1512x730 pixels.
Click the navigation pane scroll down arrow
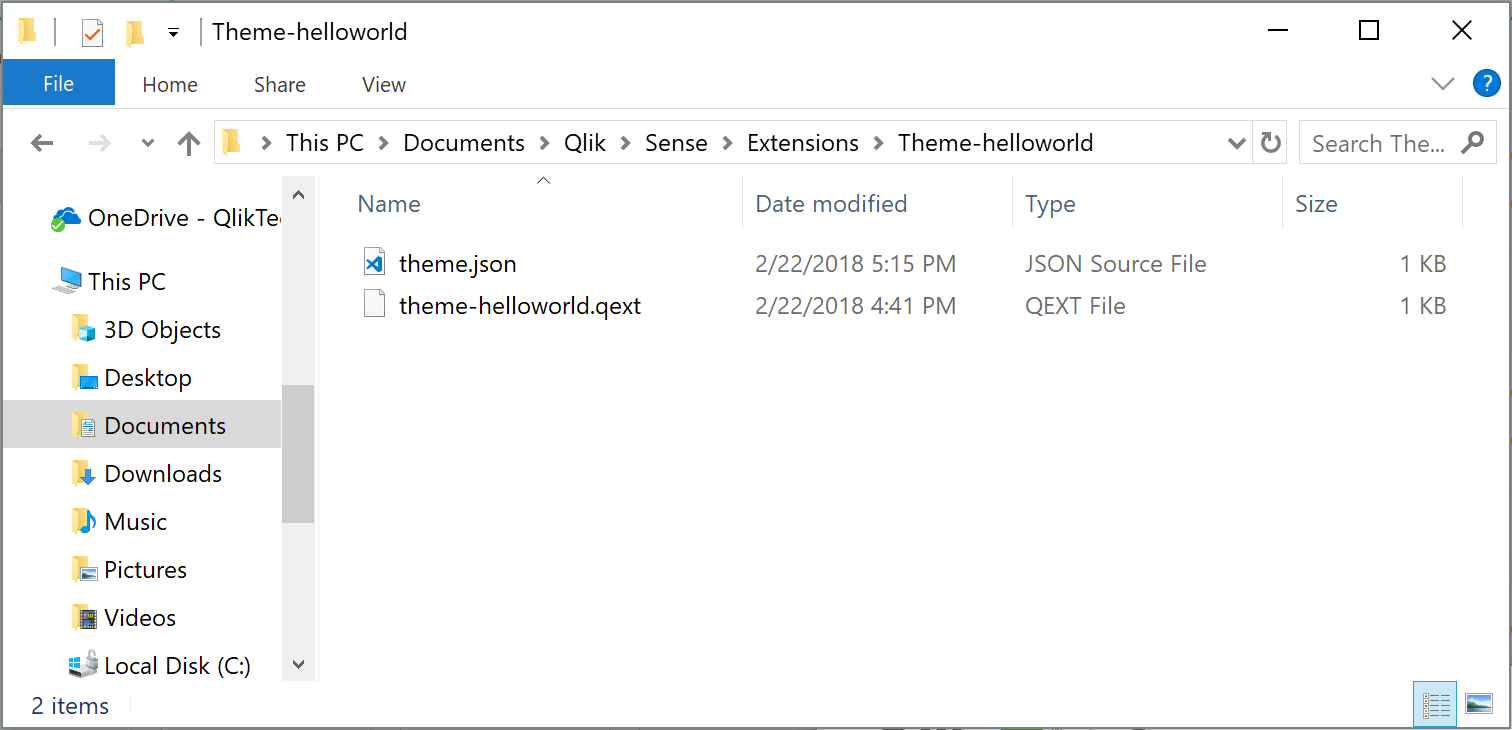coord(298,664)
